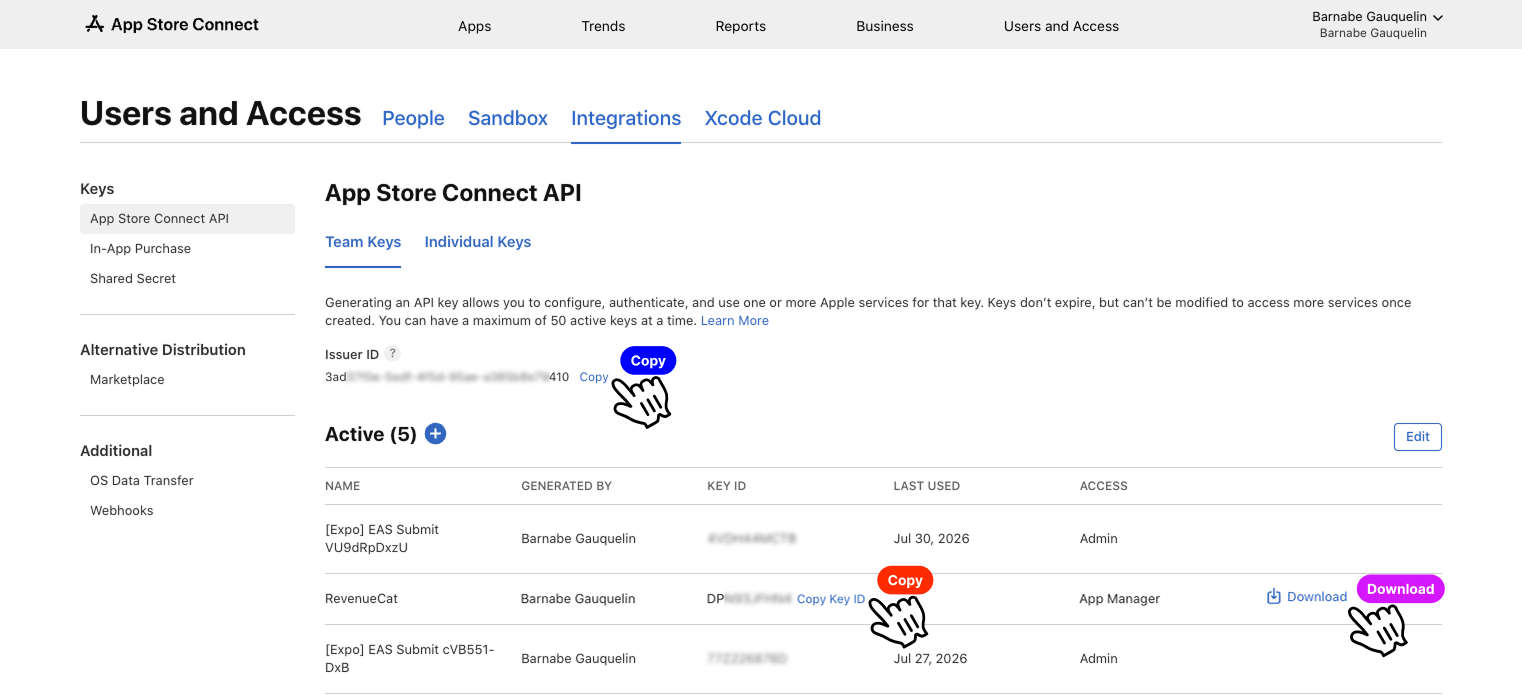Select the [Expo] EAS Submit VU9dRpDxzU key name
The height and width of the screenshot is (695, 1522).
click(382, 538)
